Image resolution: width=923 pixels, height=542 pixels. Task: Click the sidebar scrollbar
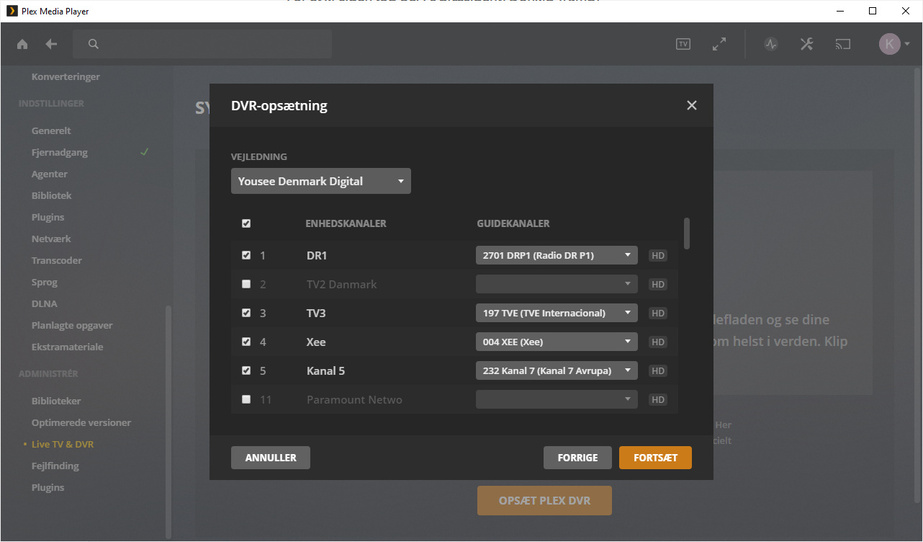(x=168, y=421)
